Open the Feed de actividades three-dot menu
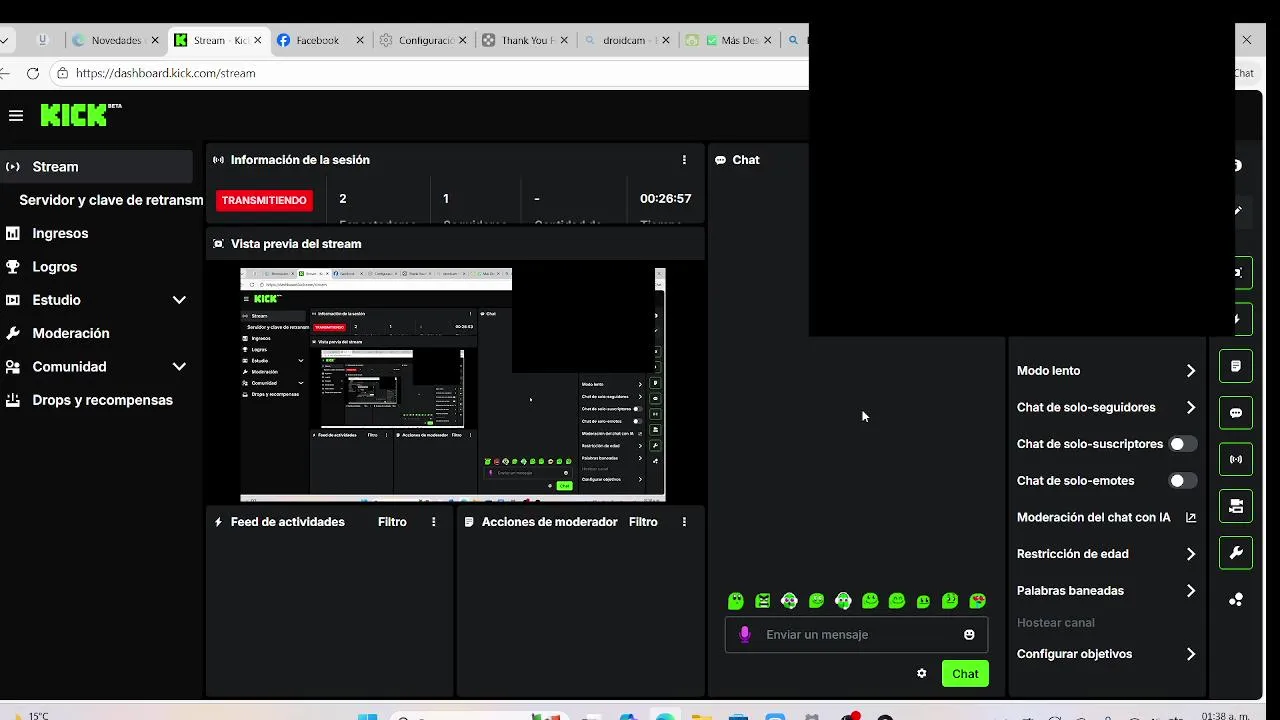This screenshot has height=720, width=1280. coord(433,522)
